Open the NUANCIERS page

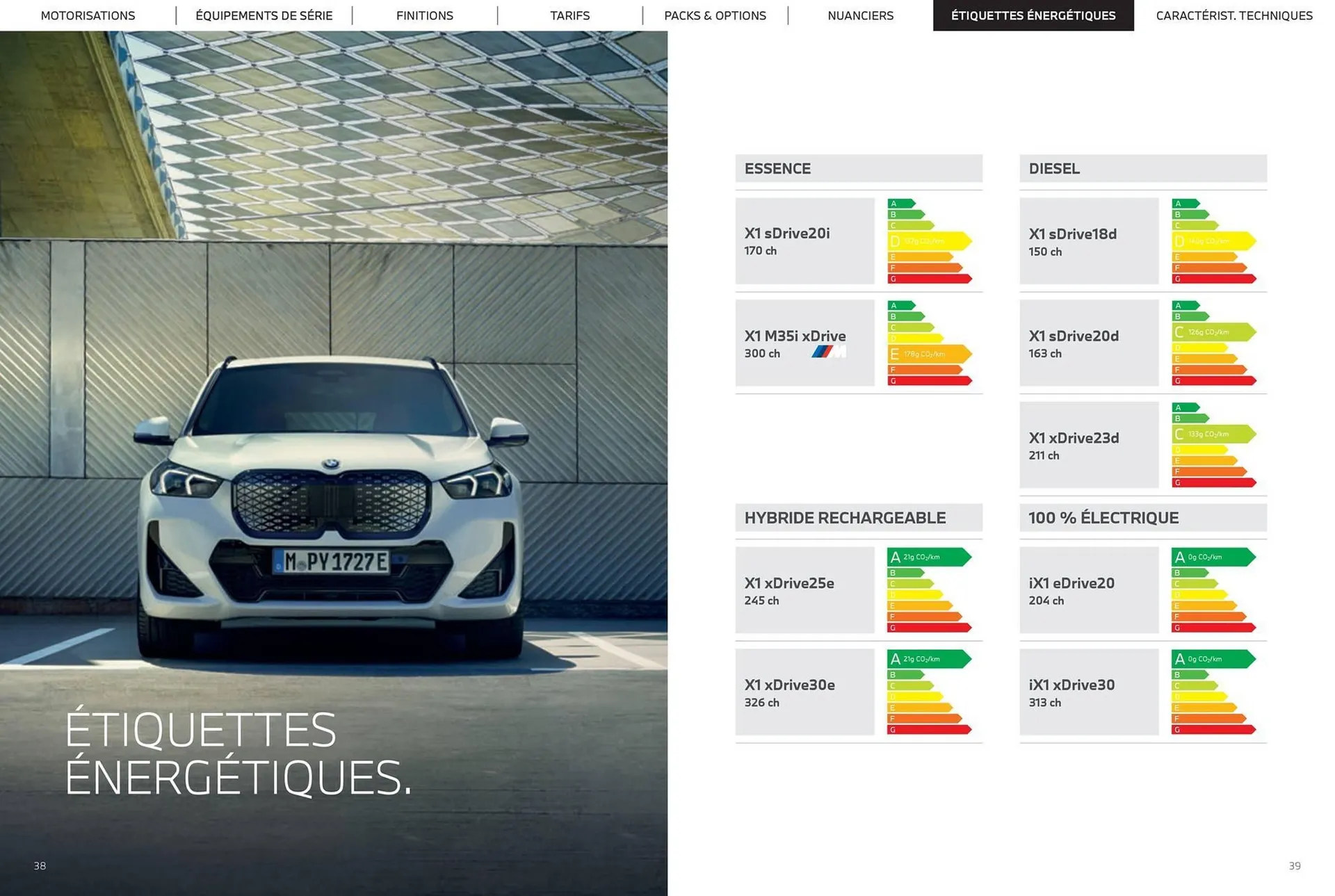coord(861,15)
